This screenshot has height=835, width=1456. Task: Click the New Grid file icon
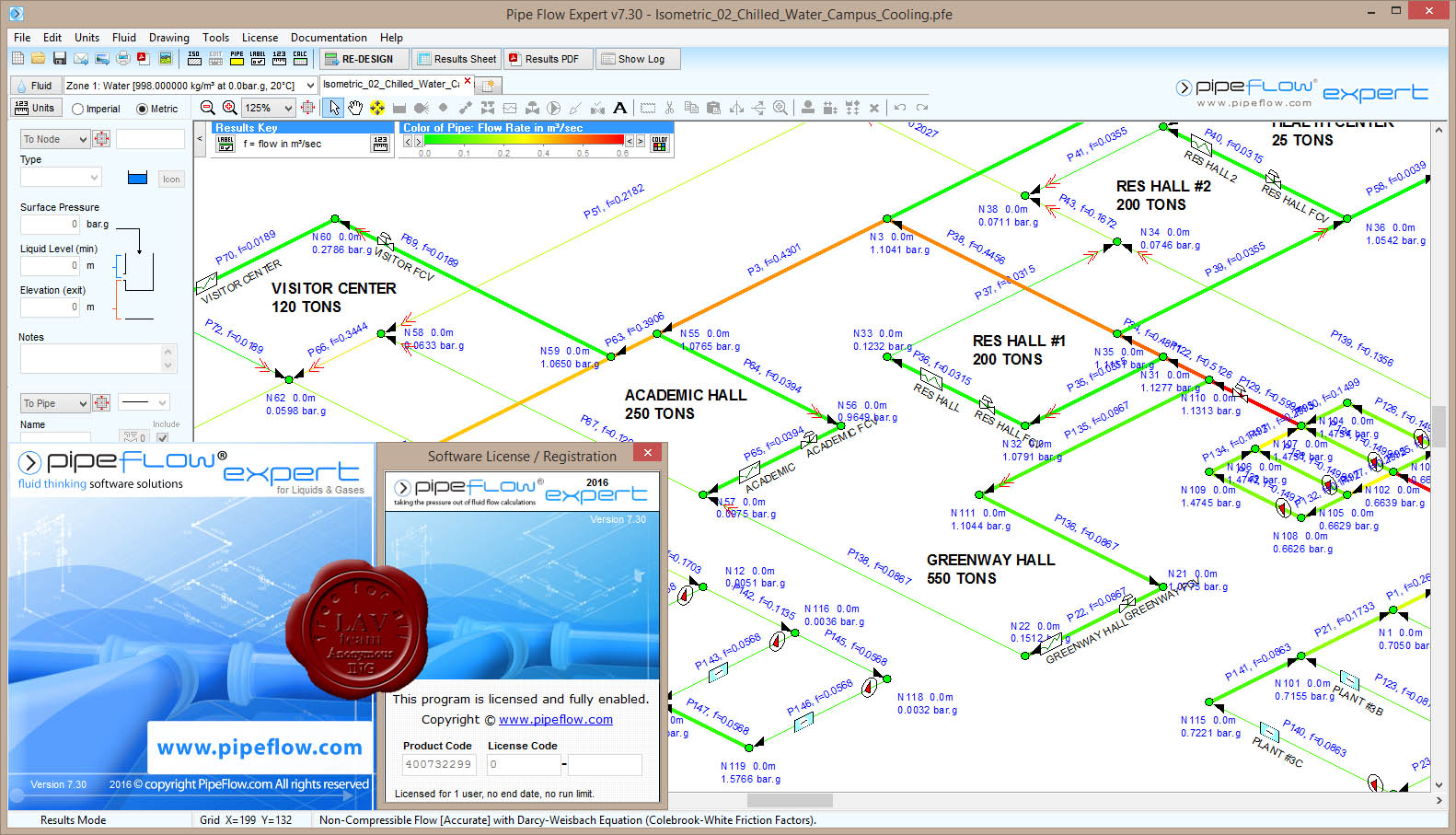(x=17, y=59)
